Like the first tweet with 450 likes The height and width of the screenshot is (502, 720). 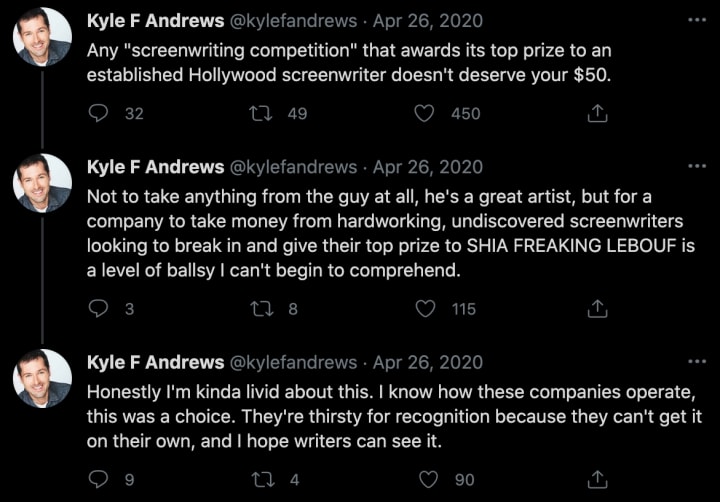[x=424, y=114]
